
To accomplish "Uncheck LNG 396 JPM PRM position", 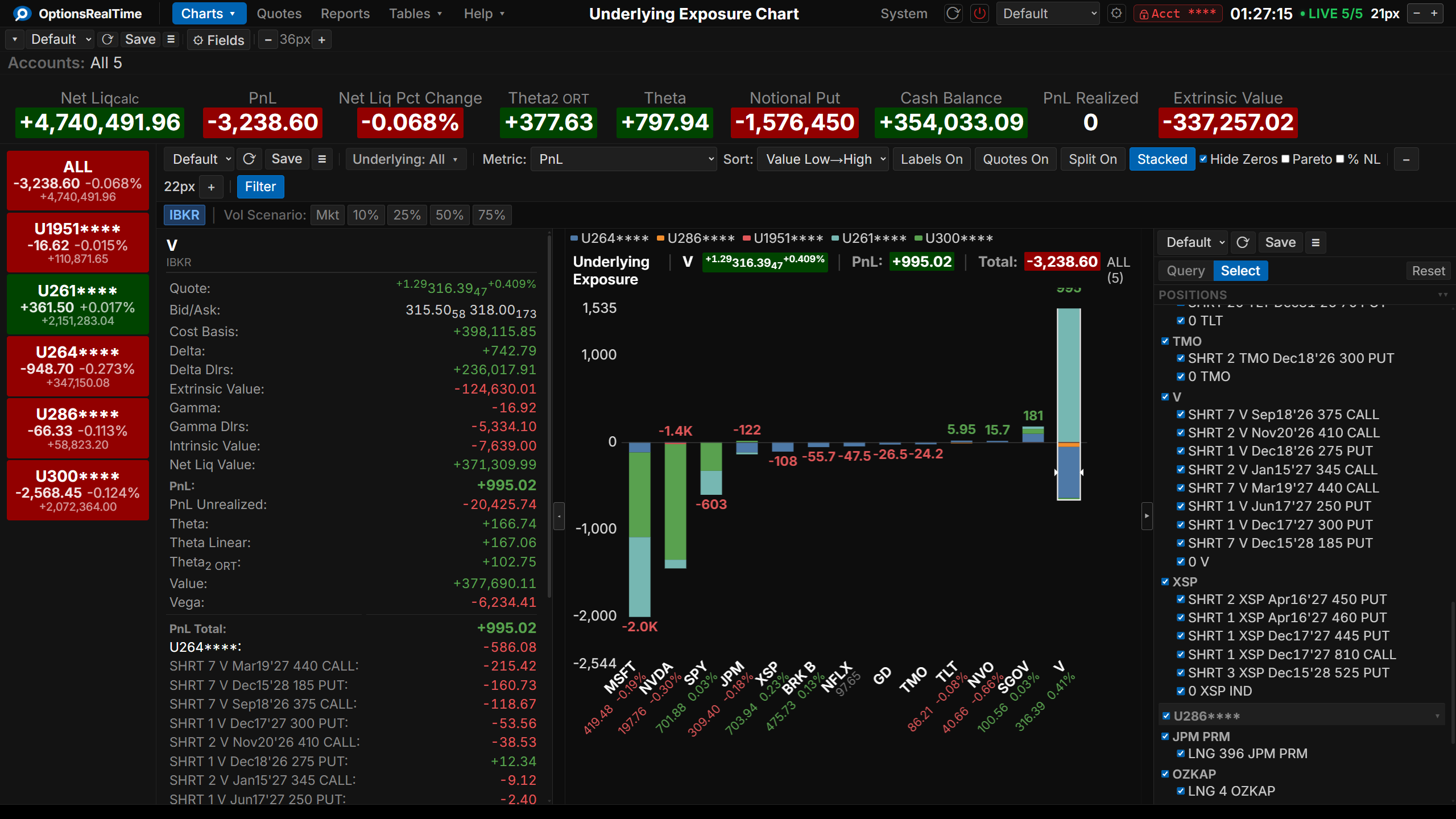I will pyautogui.click(x=1181, y=754).
